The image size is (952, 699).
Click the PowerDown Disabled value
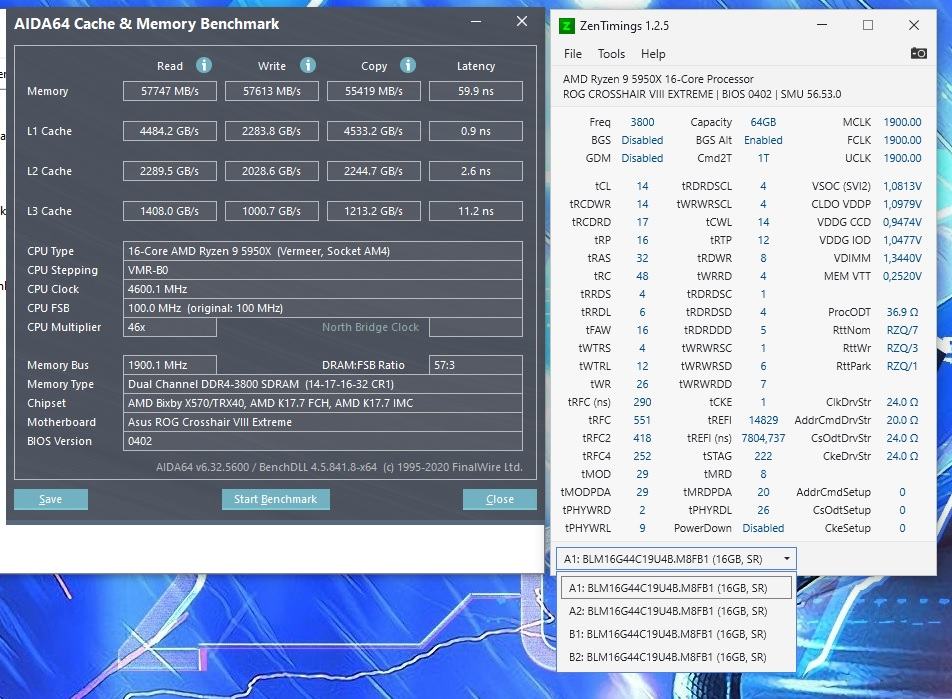point(763,528)
